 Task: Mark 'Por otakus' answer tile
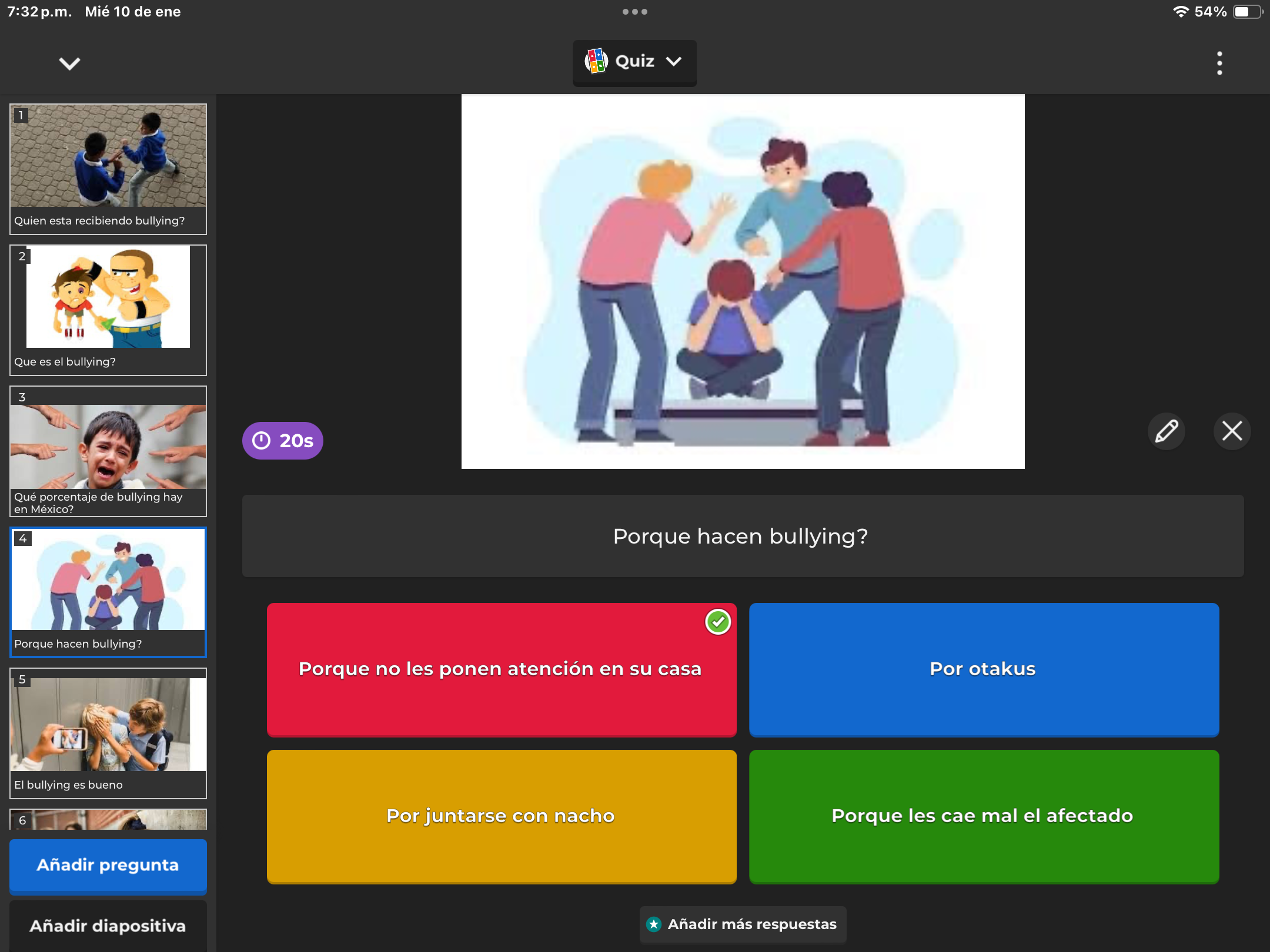983,669
